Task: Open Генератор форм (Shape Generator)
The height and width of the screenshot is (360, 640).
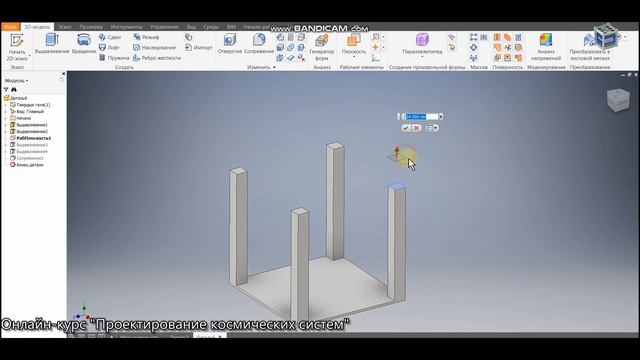Action: click(322, 47)
